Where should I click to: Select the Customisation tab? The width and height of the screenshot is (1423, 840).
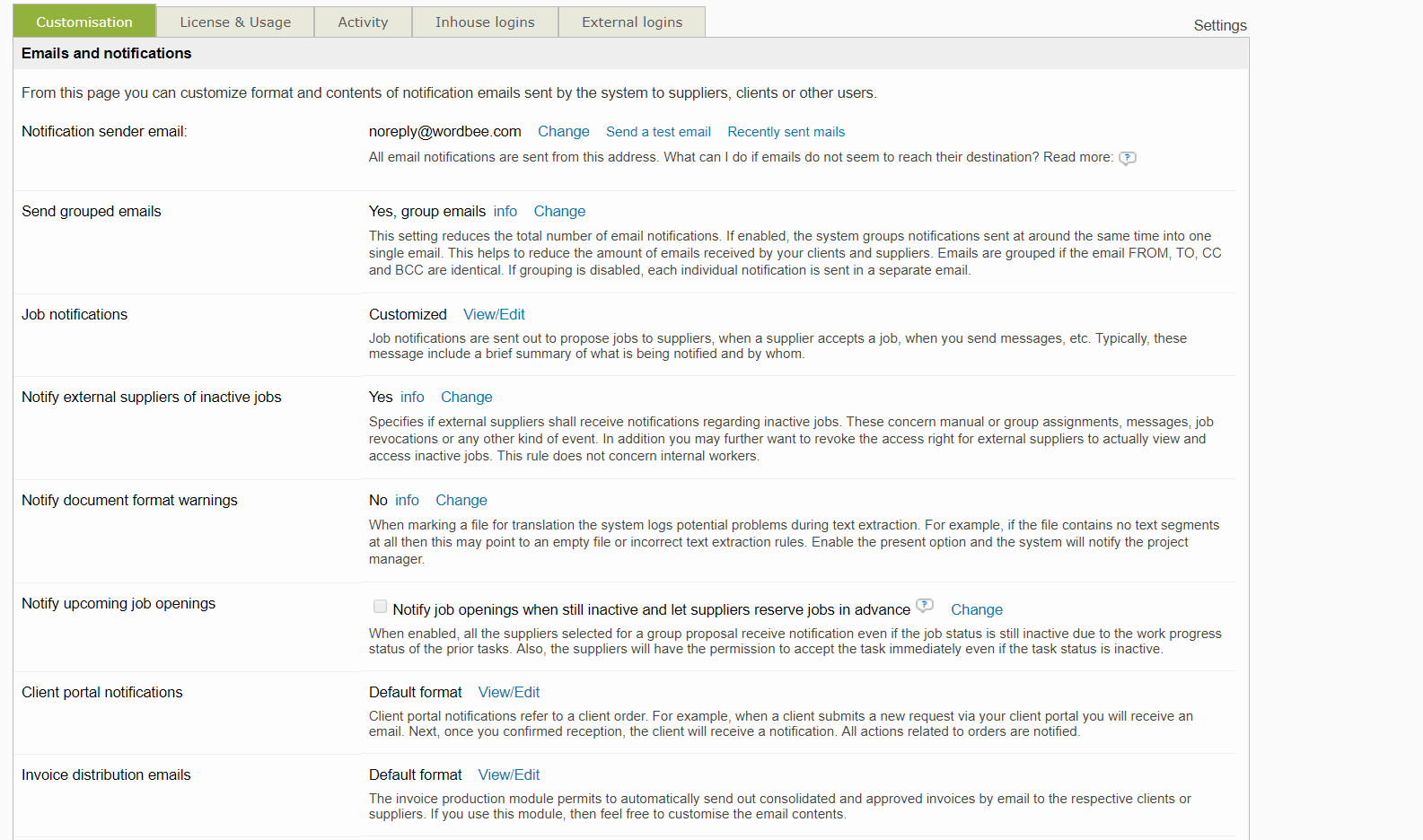(x=84, y=22)
